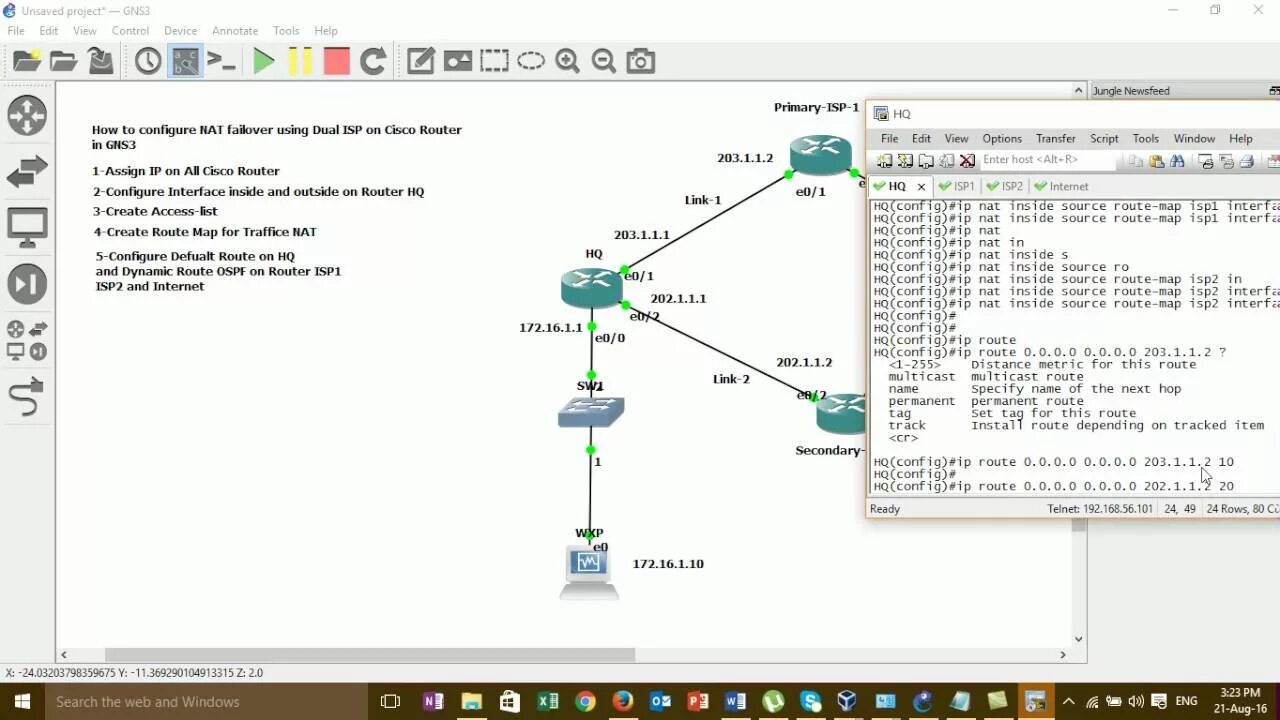The width and height of the screenshot is (1280, 720).
Task: Click SecureCRT Session Manager toolbar icon
Action: click(x=885, y=161)
